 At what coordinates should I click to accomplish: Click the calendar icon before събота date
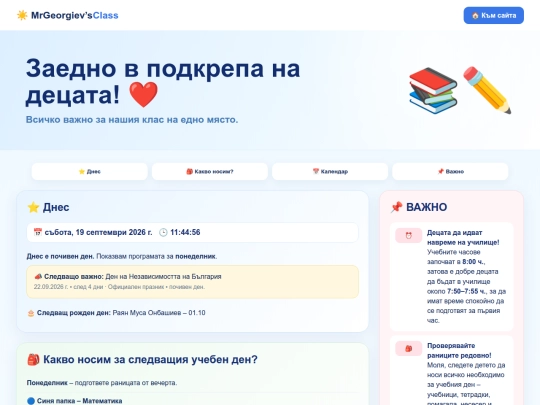(38, 232)
